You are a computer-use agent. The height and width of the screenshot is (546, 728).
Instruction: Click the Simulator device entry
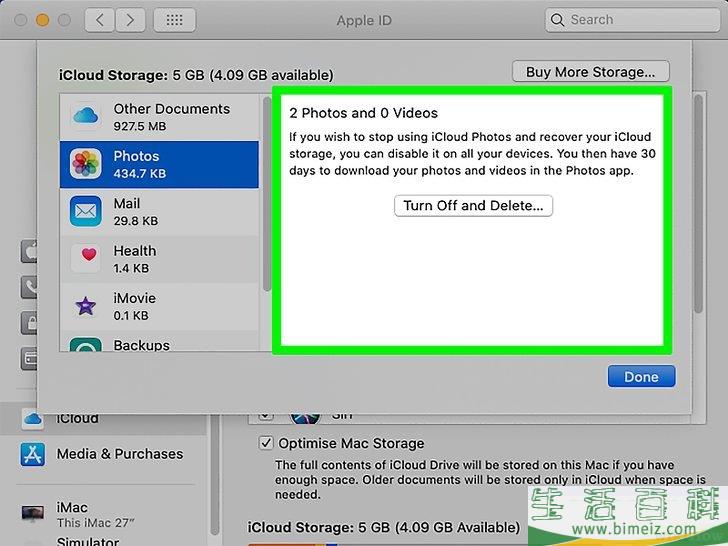88,541
